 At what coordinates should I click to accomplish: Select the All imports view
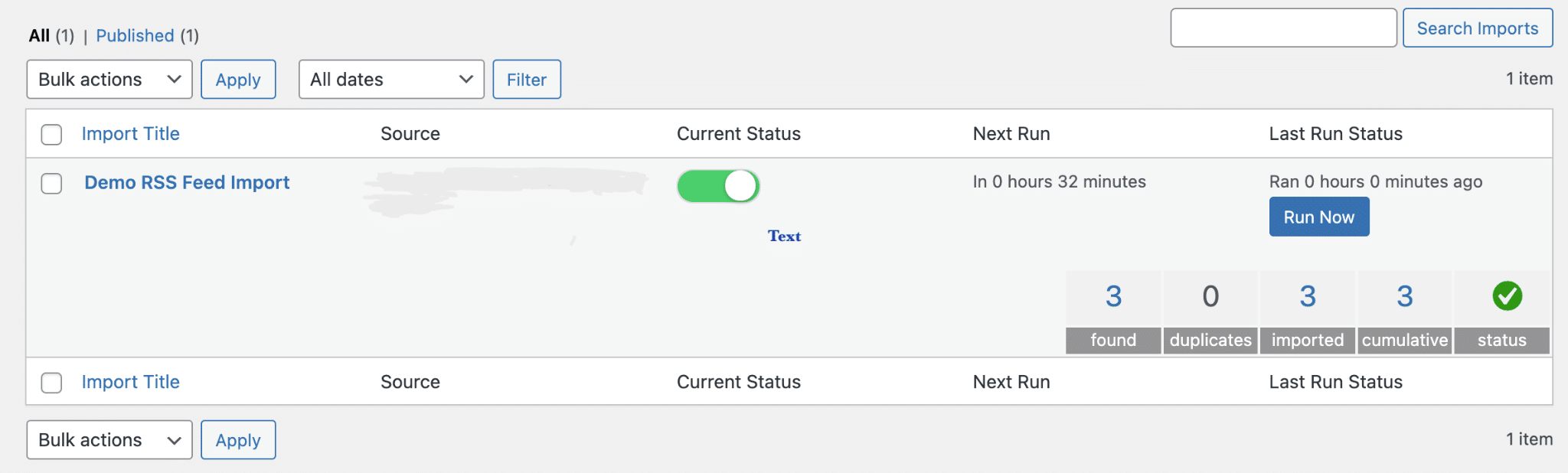click(39, 36)
